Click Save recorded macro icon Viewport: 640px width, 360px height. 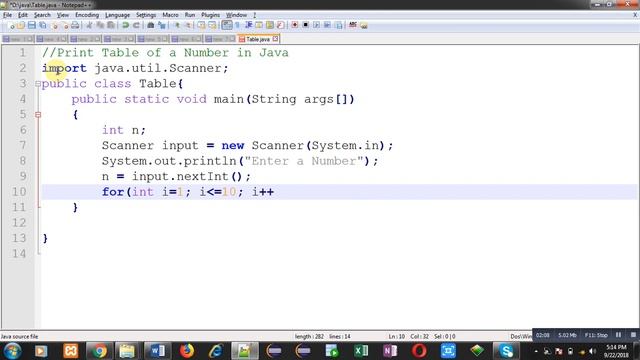(338, 25)
